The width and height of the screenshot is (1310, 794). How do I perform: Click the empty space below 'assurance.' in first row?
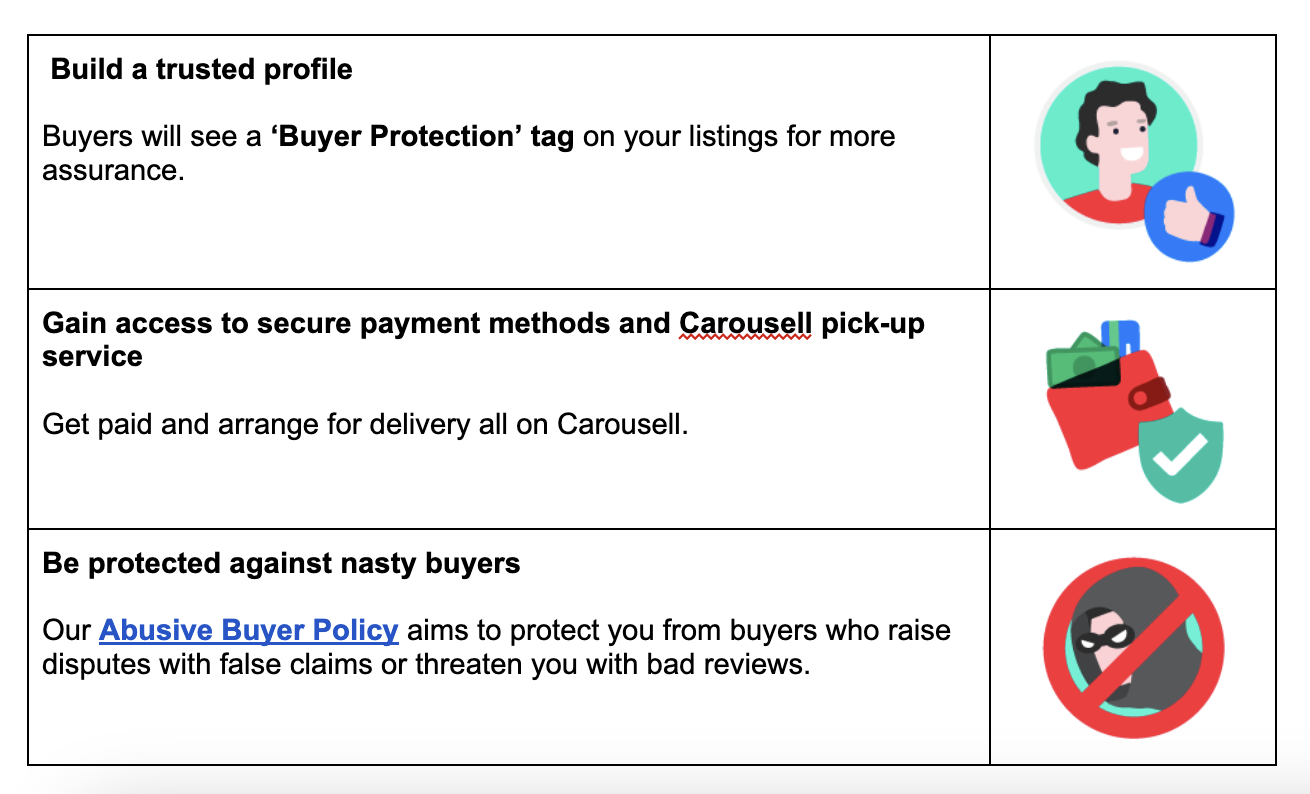pos(508,235)
